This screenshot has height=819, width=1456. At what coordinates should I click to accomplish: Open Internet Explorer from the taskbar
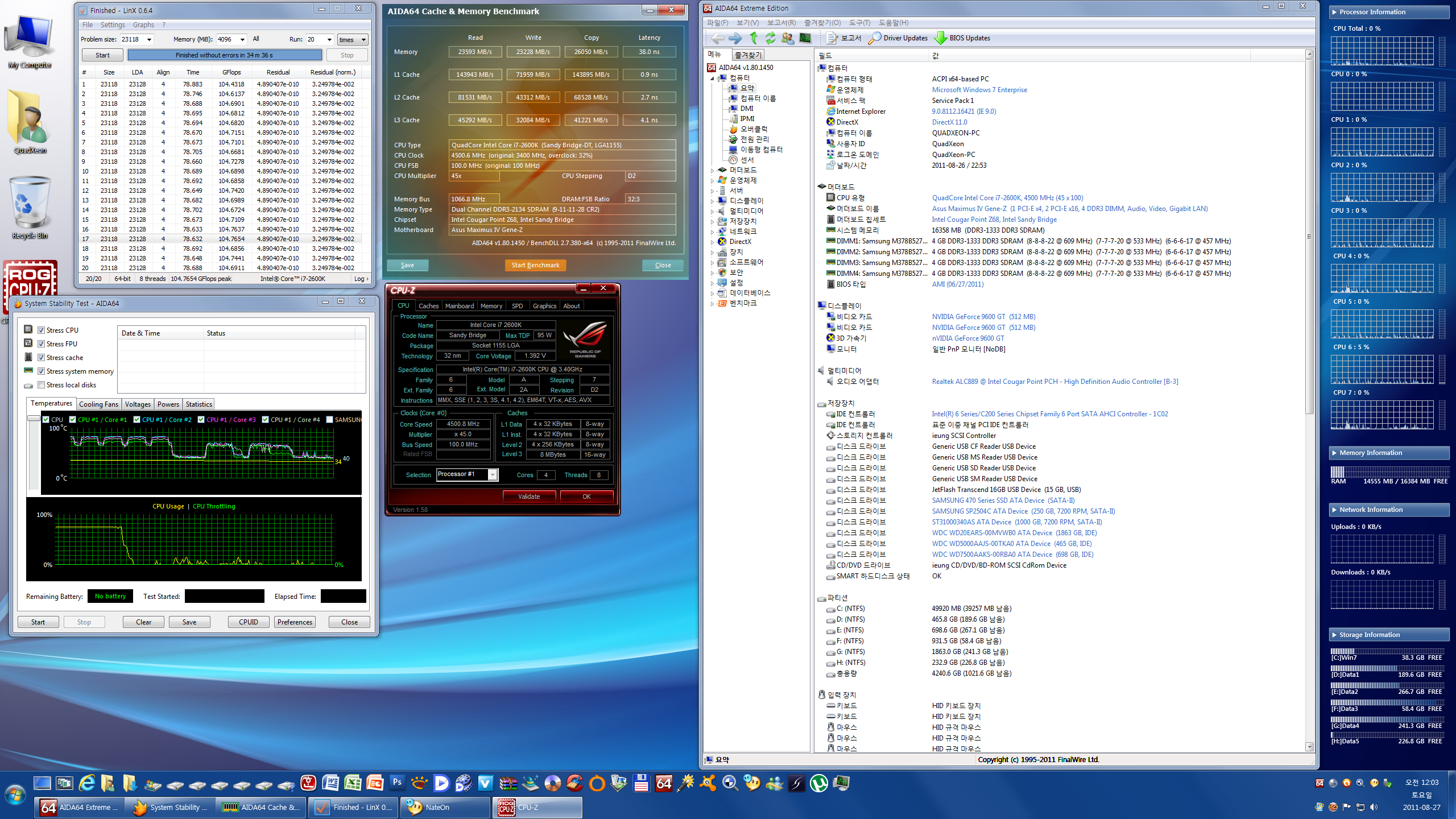[86, 783]
